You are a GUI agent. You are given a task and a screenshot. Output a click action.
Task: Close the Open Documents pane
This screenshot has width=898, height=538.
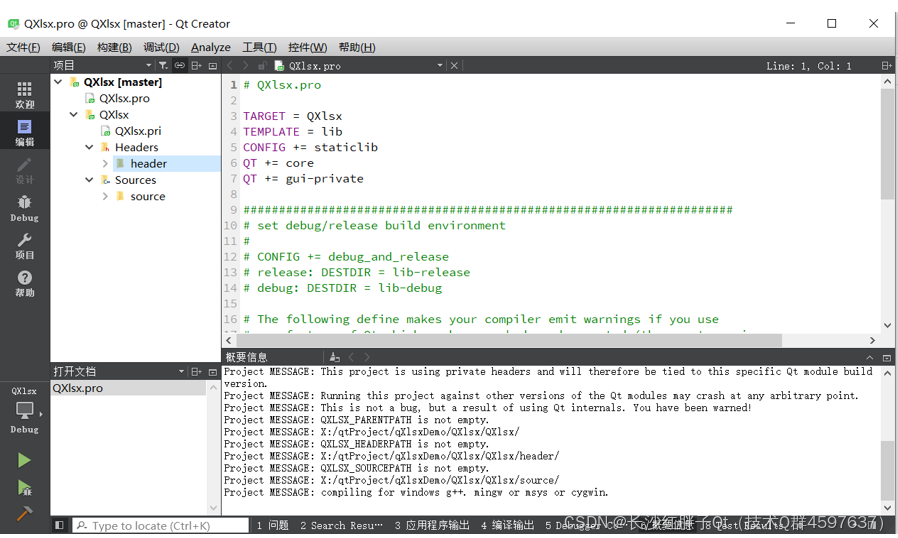(212, 372)
